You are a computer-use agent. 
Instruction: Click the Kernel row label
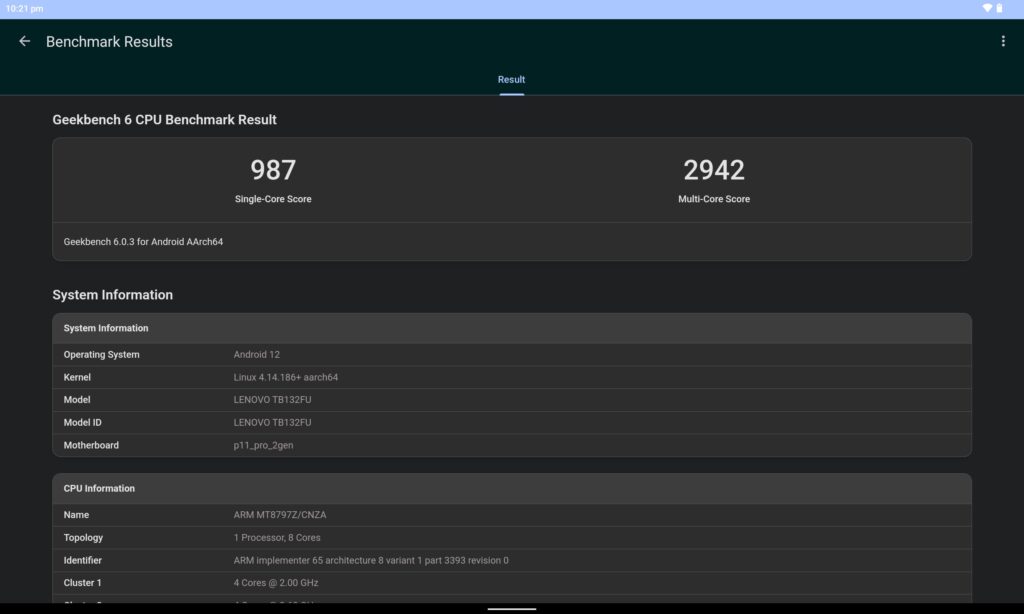pyautogui.click(x=77, y=378)
